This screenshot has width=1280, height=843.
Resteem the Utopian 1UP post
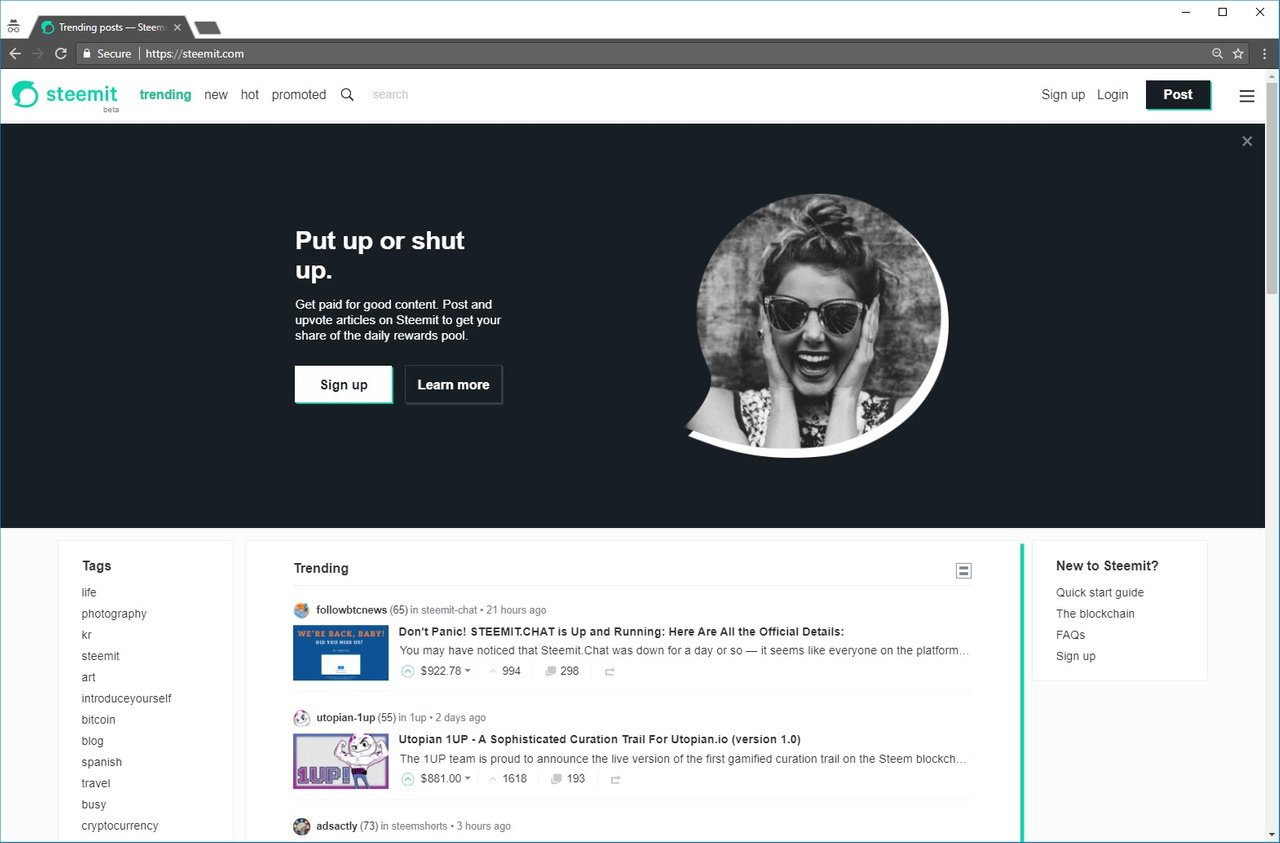point(616,780)
